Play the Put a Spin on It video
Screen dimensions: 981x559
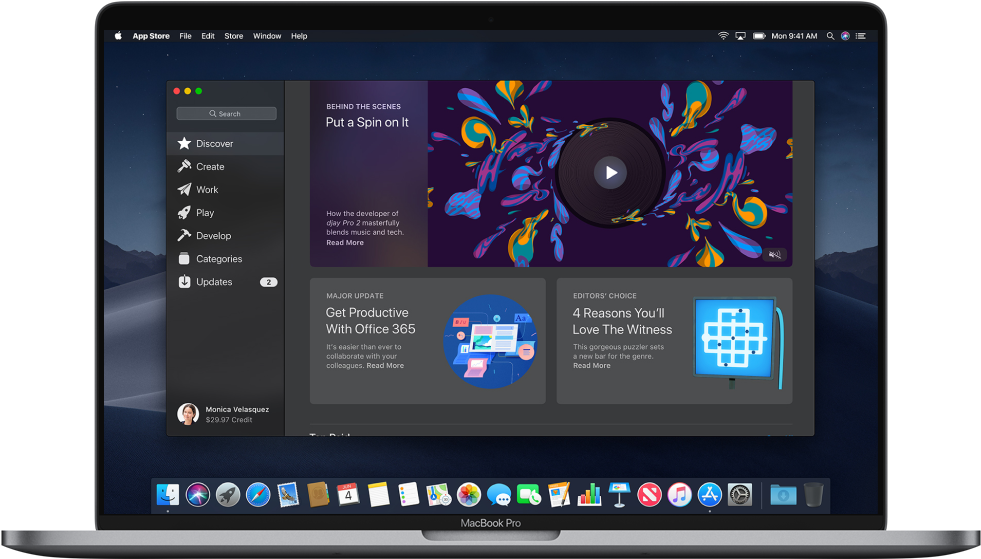(x=610, y=172)
